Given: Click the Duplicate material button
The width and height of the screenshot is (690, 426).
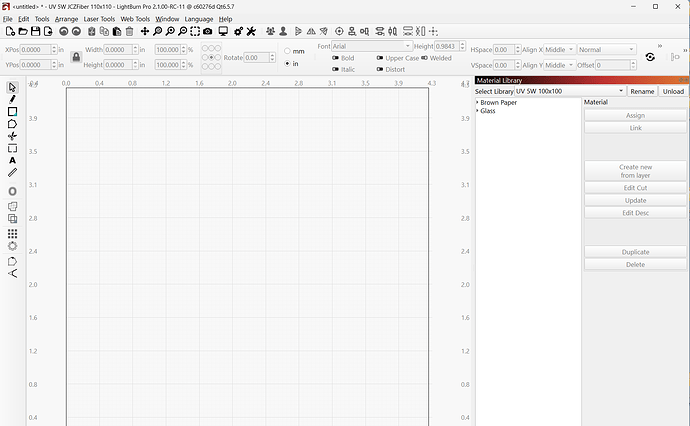Looking at the screenshot, I should click(x=635, y=252).
